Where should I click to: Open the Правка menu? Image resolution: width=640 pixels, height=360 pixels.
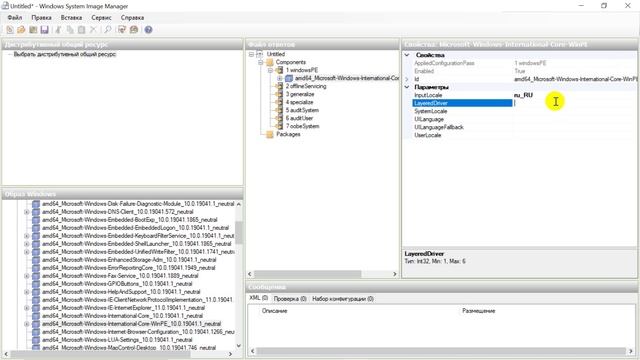click(x=41, y=18)
